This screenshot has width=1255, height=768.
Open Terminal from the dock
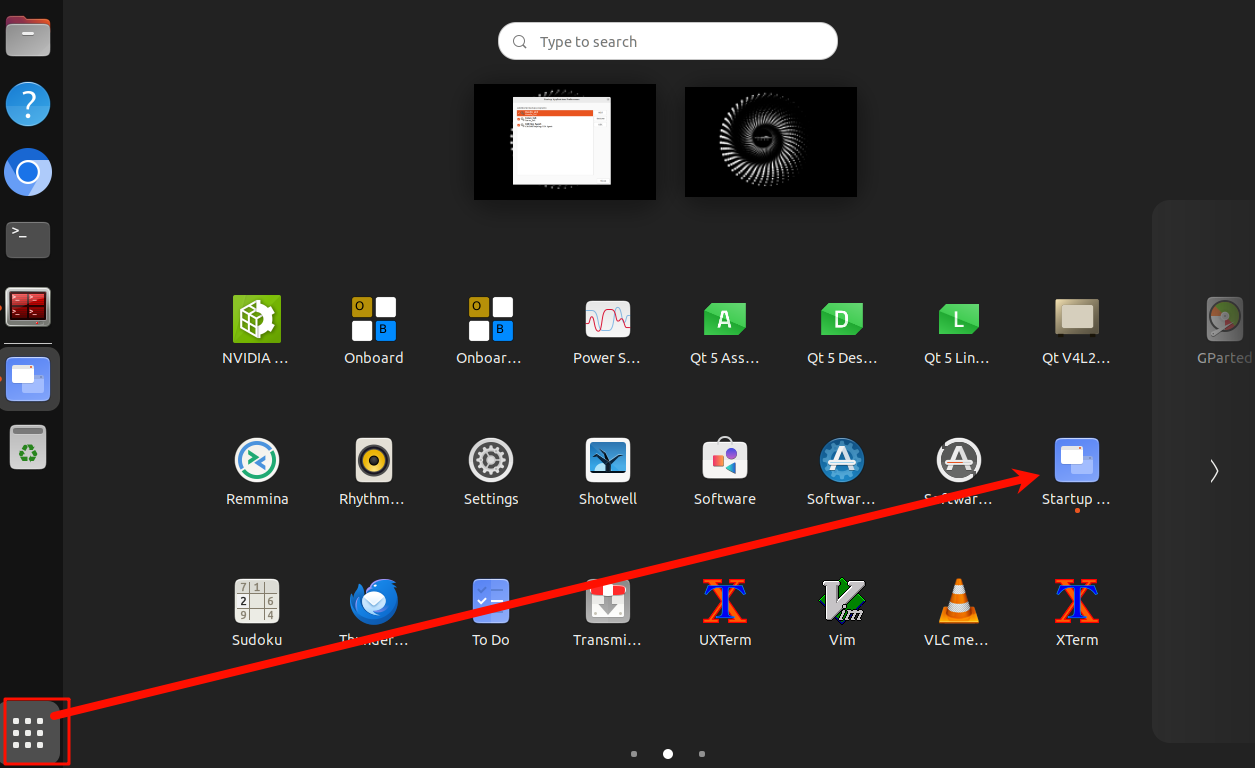[28, 240]
